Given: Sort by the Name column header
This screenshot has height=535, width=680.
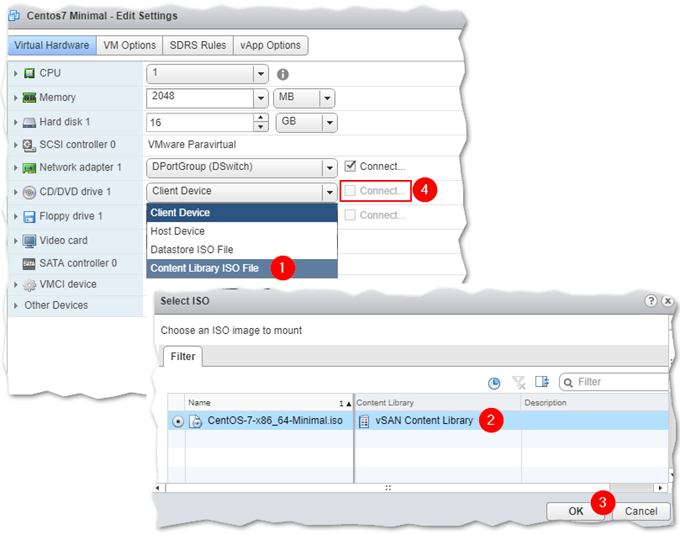Looking at the screenshot, I should coord(269,403).
